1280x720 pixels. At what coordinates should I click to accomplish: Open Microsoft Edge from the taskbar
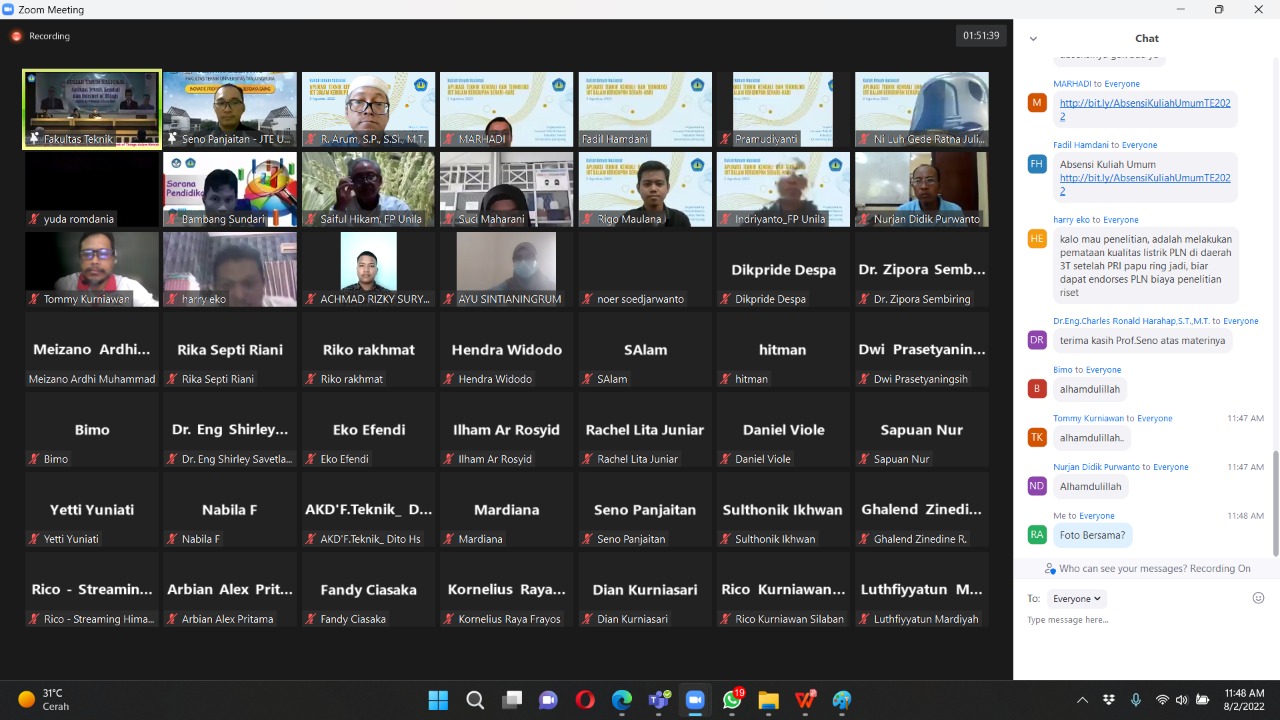click(622, 700)
